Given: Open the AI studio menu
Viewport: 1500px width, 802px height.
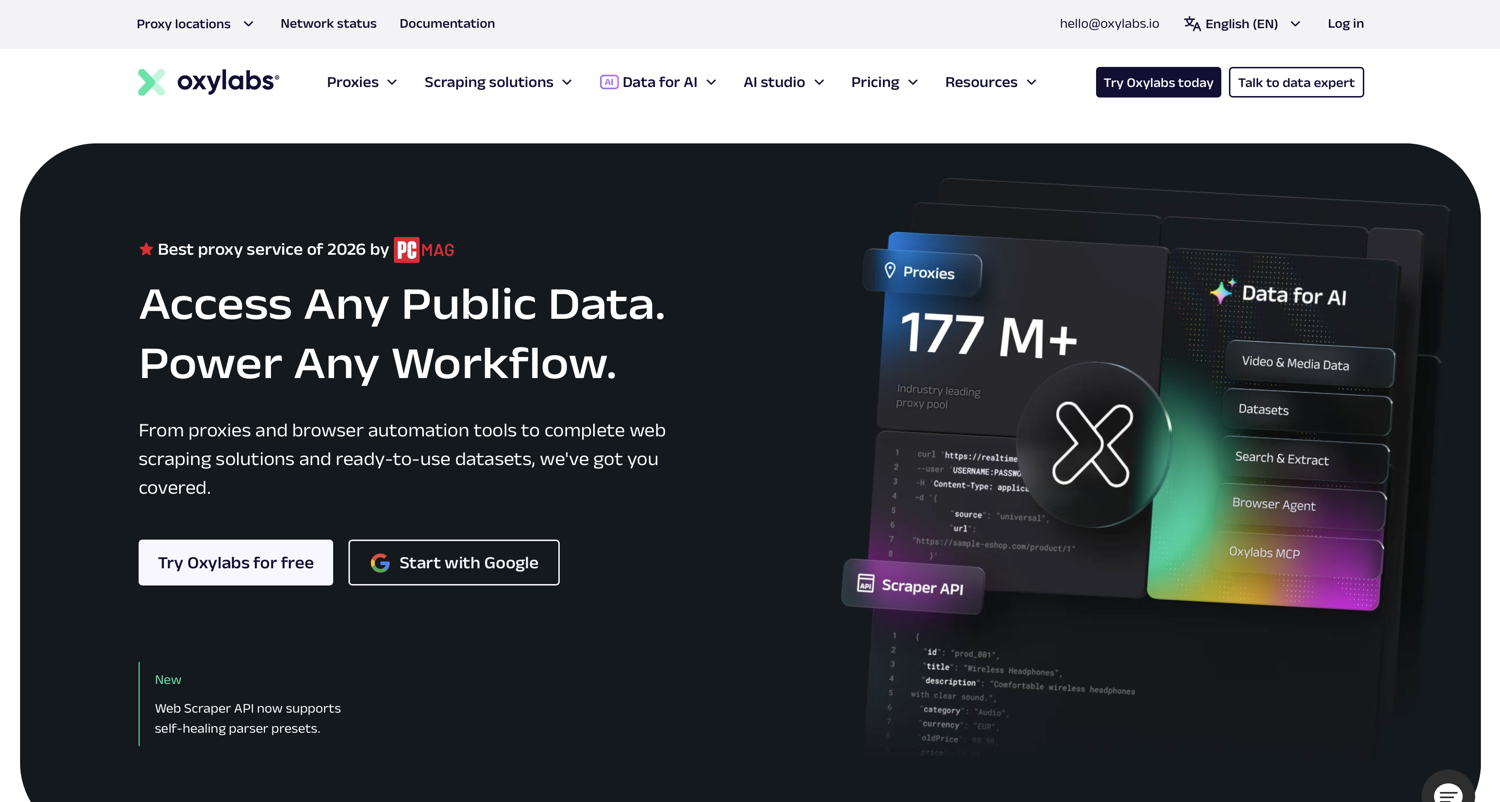Looking at the screenshot, I should pyautogui.click(x=784, y=82).
